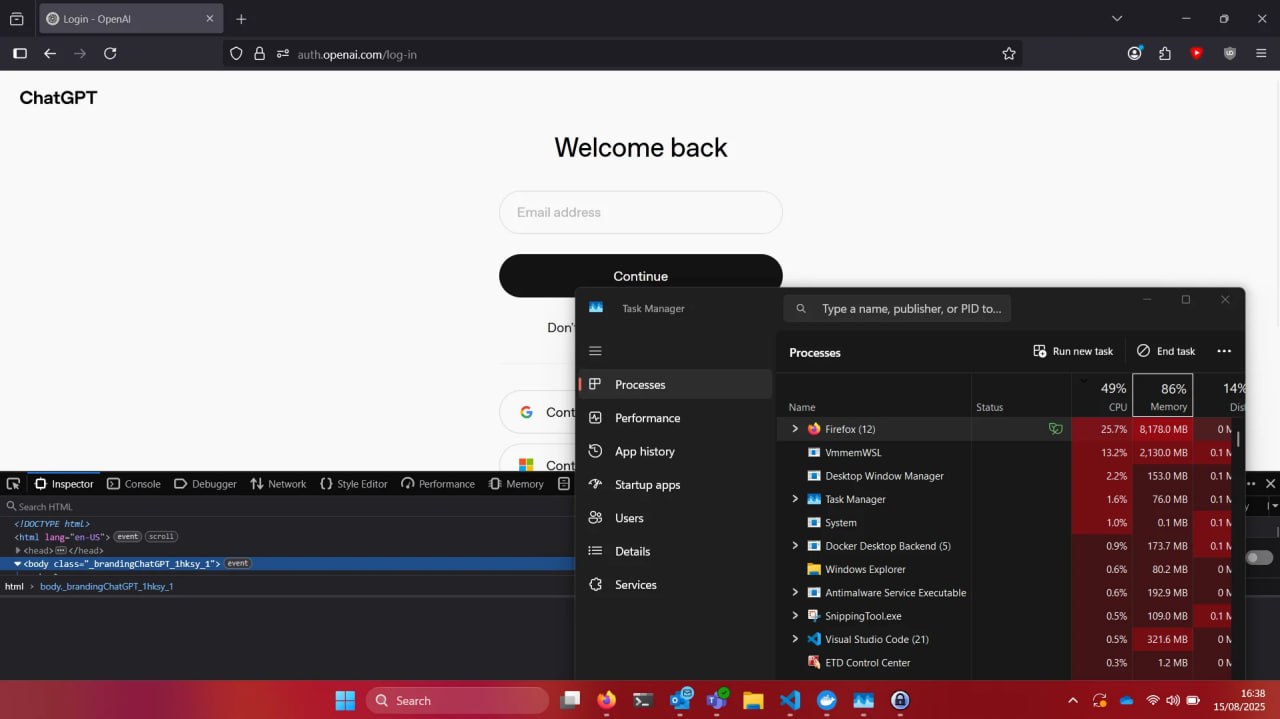Image resolution: width=1280 pixels, height=719 pixels.
Task: Click the efficiency mode leaf on Firefox row
Action: 1056,428
